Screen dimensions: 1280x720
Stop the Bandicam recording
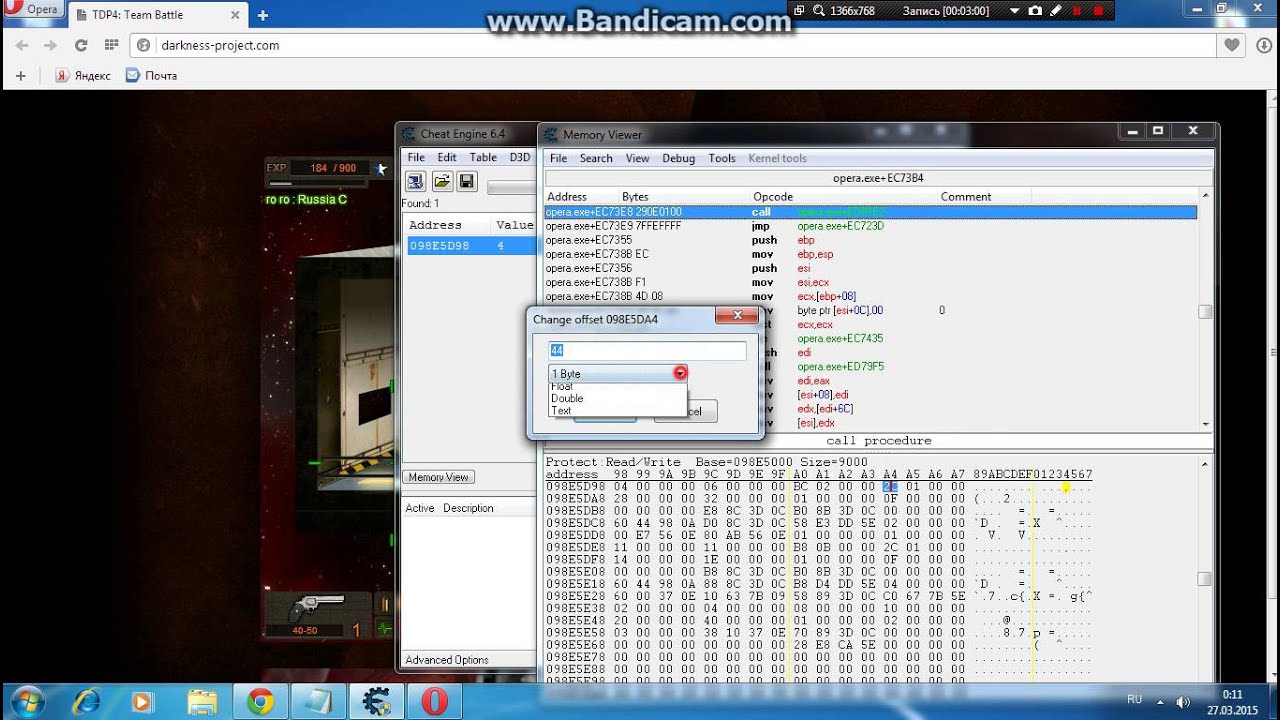(1100, 10)
